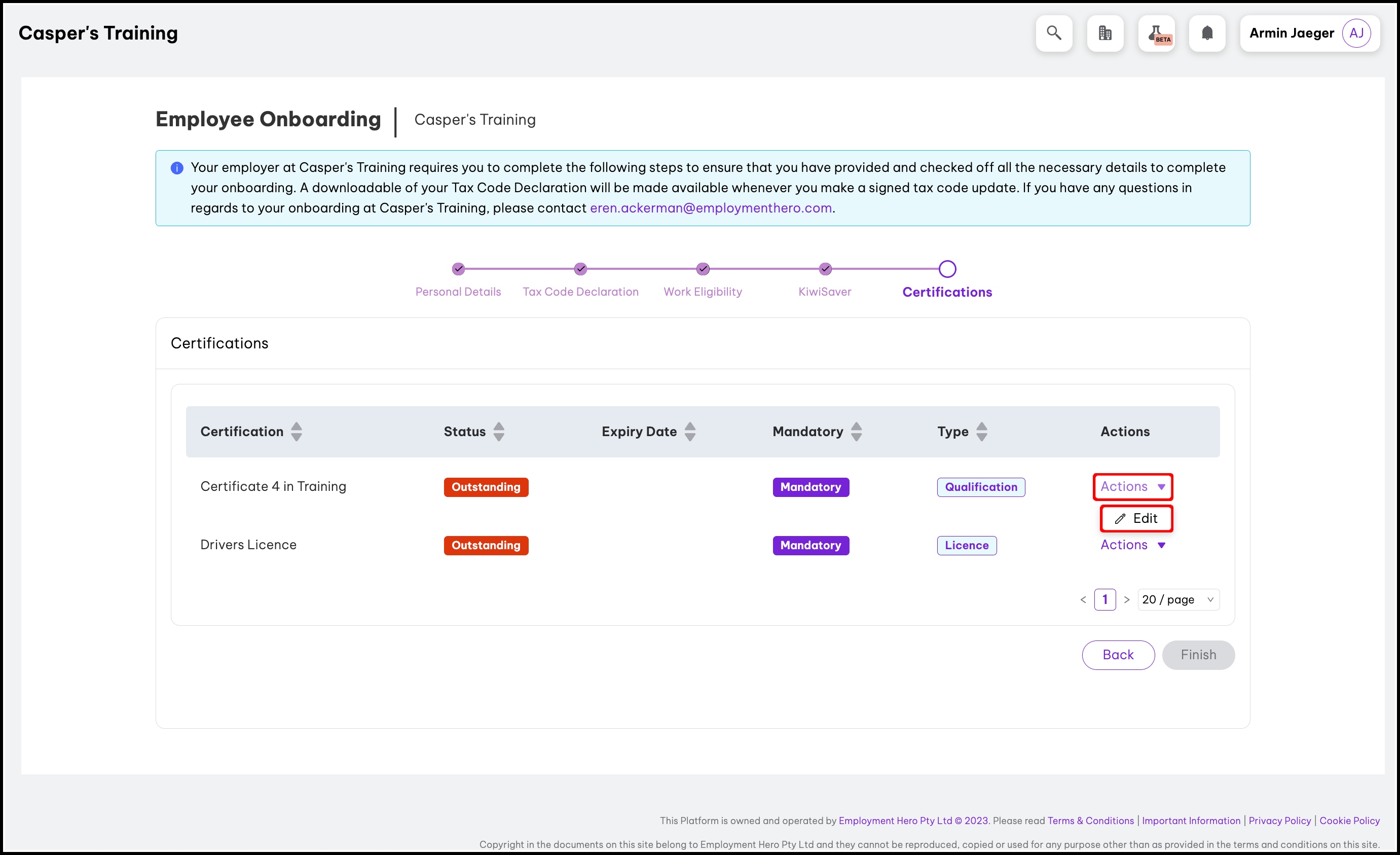This screenshot has height=855, width=1400.
Task: Sort by Mandatory column arrows
Action: point(856,432)
